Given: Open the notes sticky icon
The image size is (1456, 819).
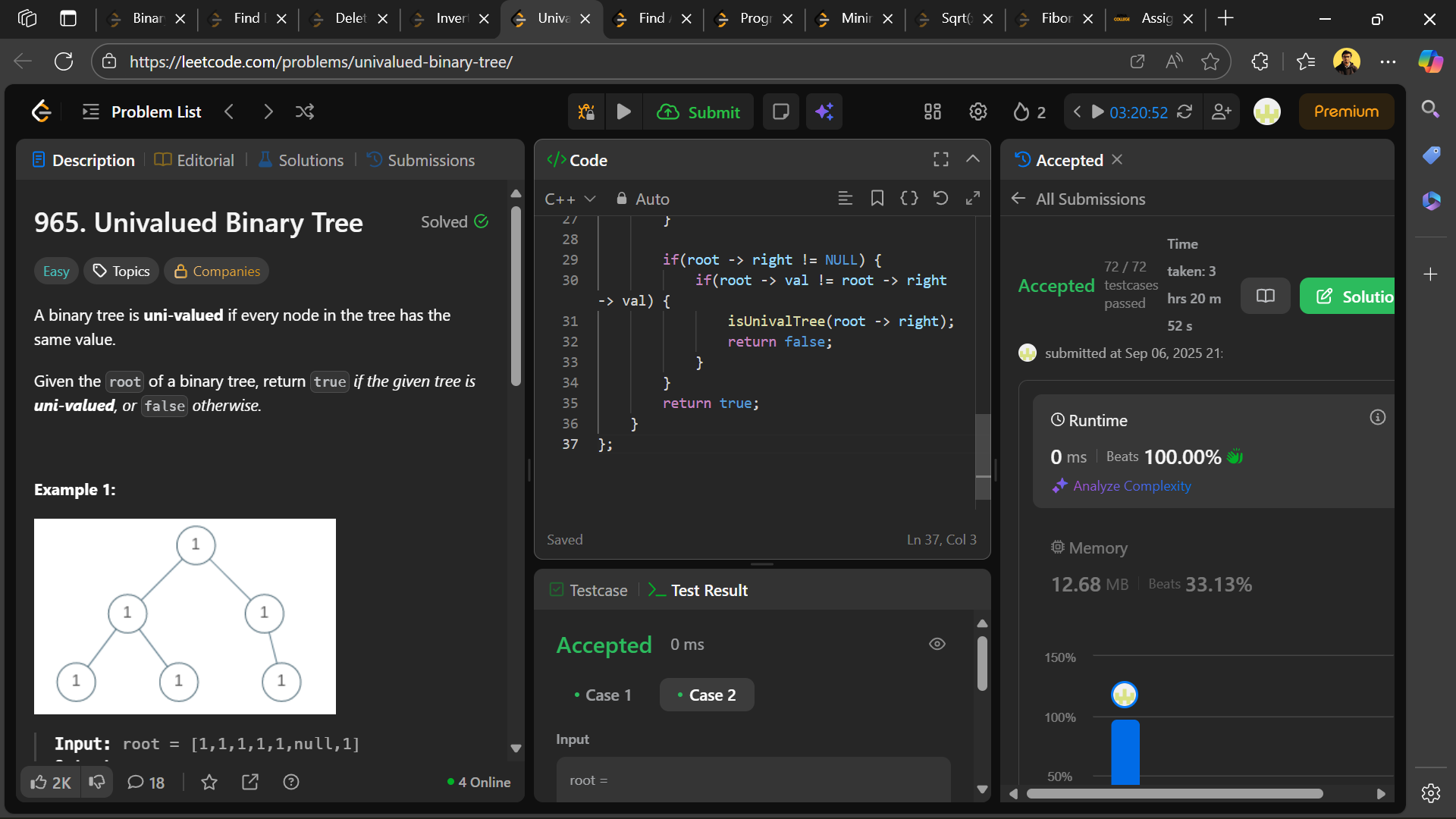Looking at the screenshot, I should (x=780, y=112).
